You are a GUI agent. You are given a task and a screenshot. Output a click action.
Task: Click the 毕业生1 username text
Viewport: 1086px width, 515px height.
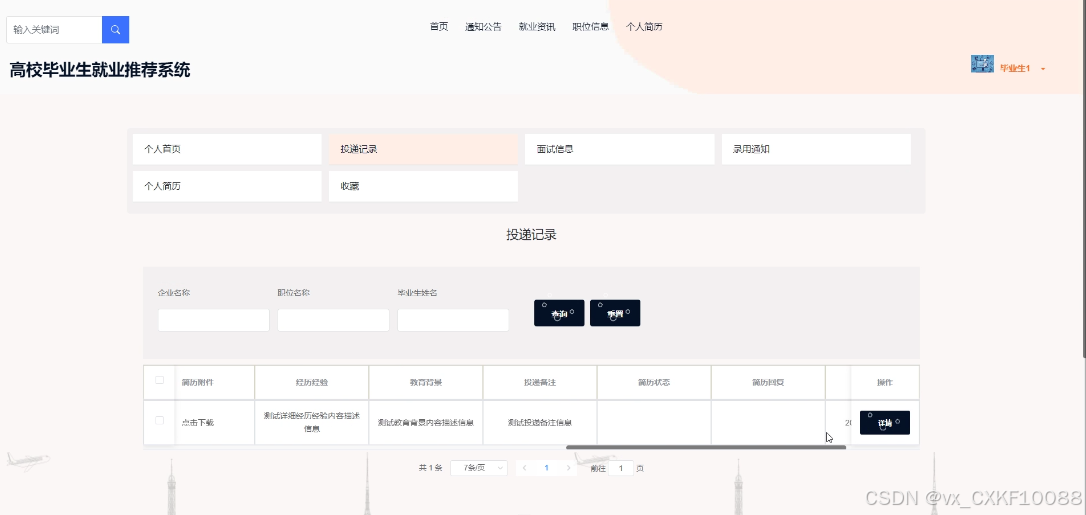click(x=1015, y=69)
